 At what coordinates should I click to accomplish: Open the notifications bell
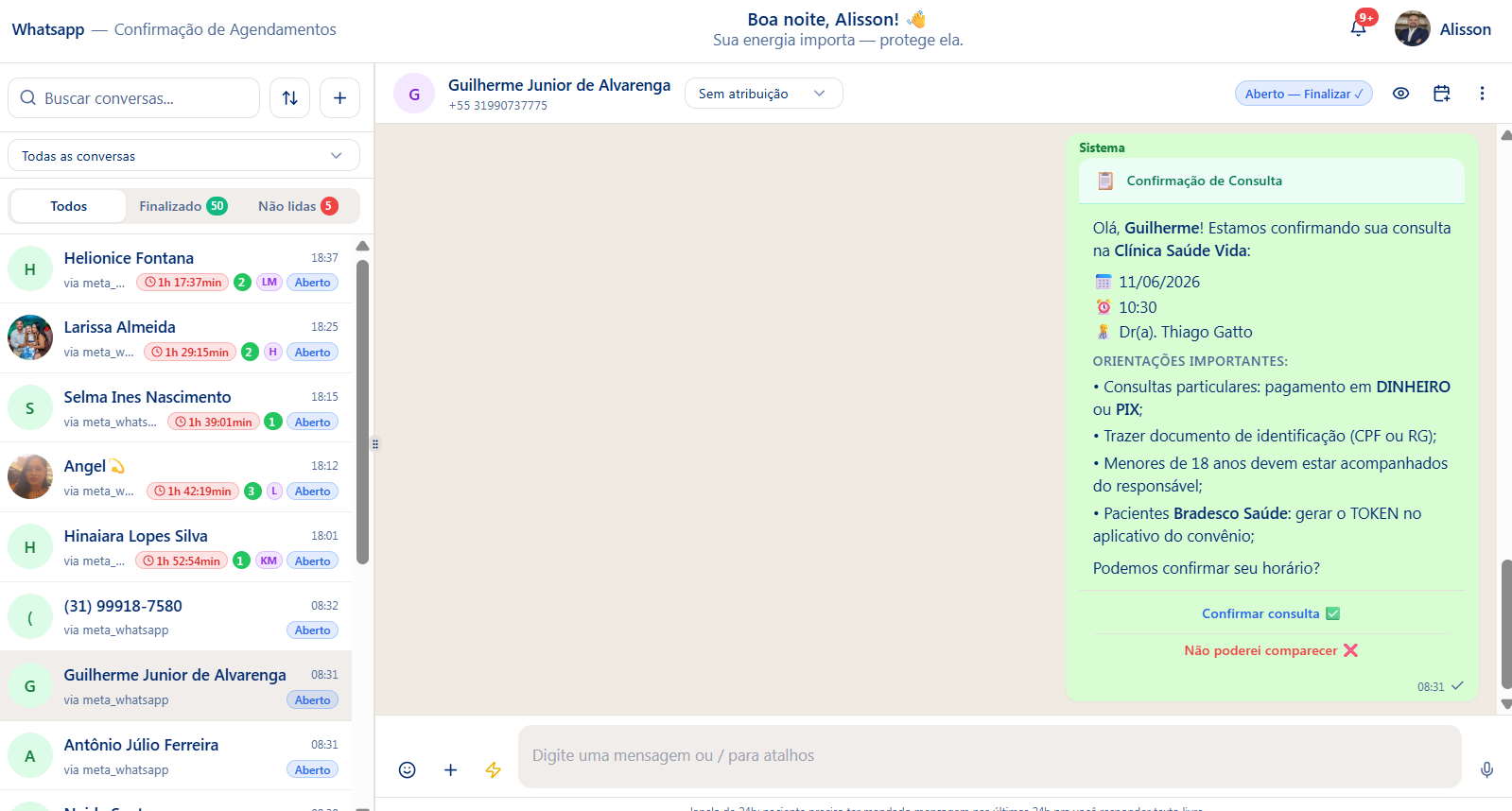point(1358,27)
